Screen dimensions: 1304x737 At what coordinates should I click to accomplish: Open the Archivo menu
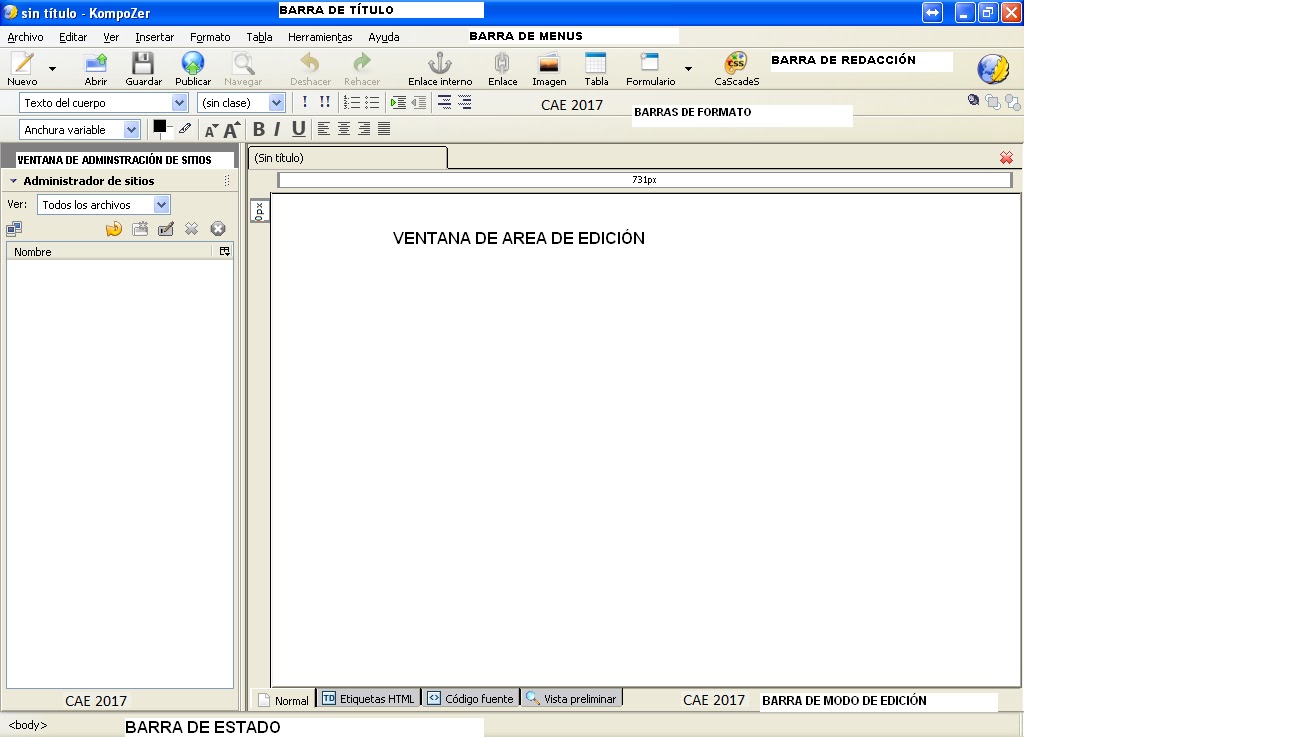(x=25, y=37)
